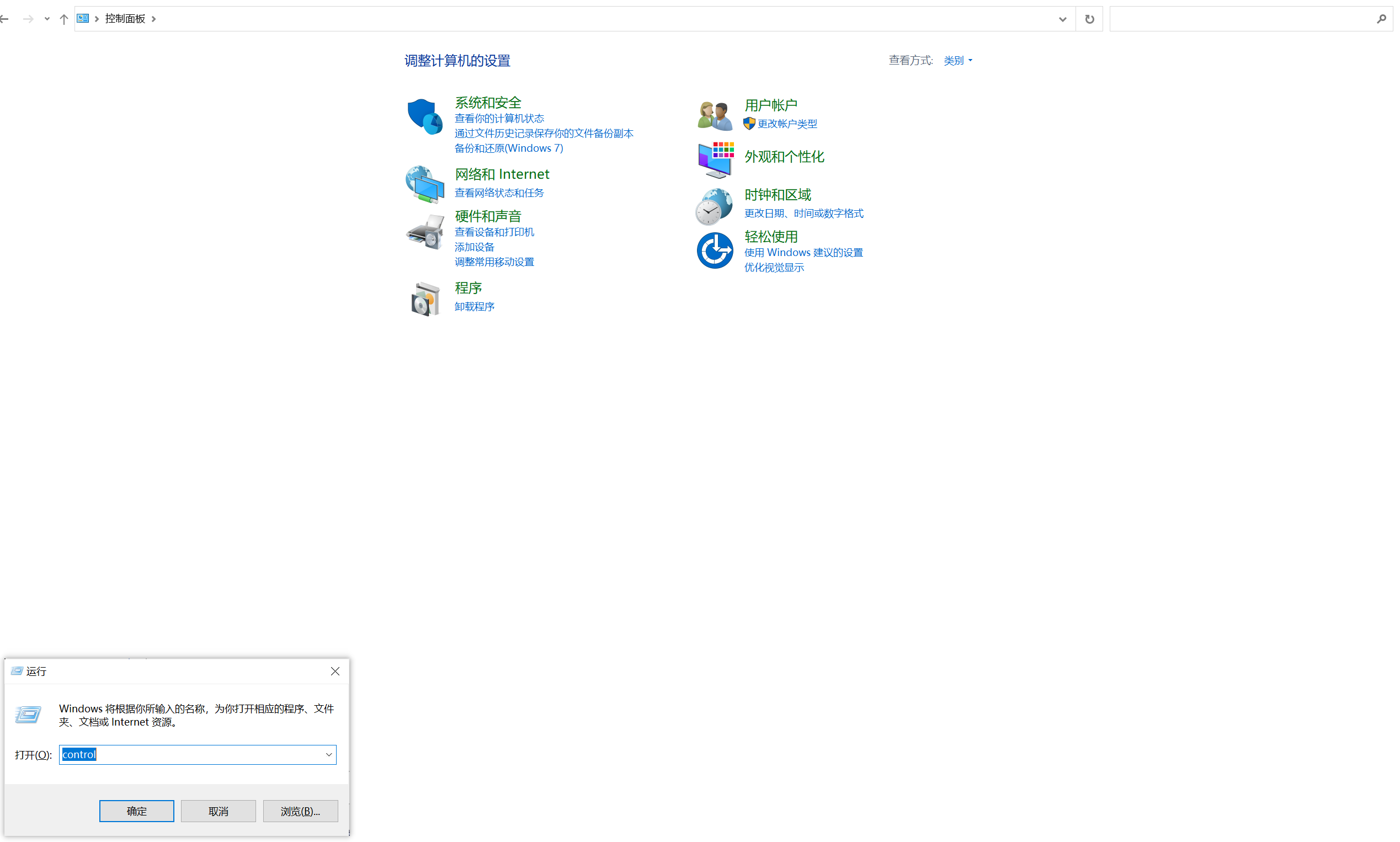Click the up-arrow navigation icon
1400x842 pixels.
(63, 19)
